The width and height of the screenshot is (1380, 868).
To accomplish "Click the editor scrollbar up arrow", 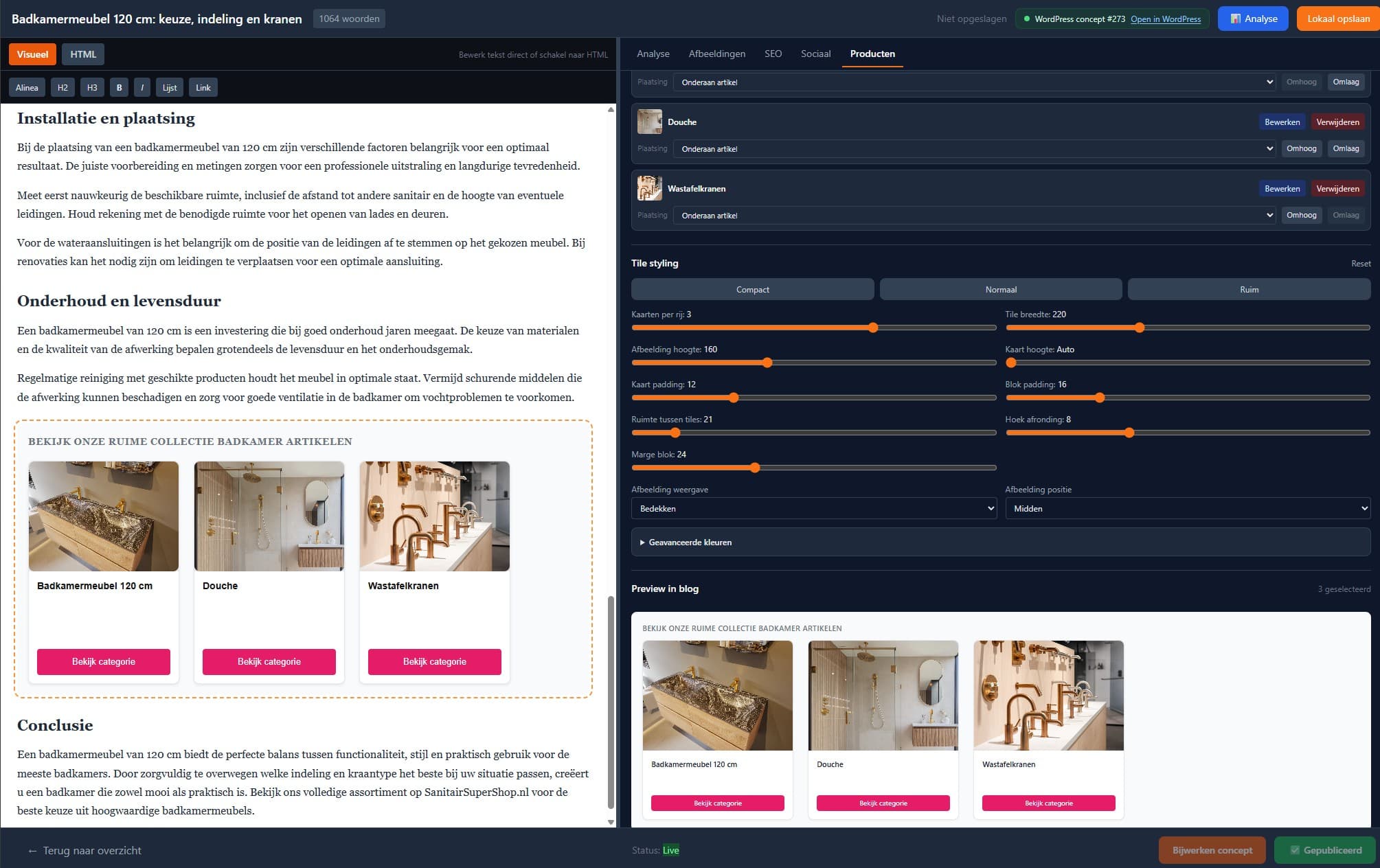I will coord(611,110).
